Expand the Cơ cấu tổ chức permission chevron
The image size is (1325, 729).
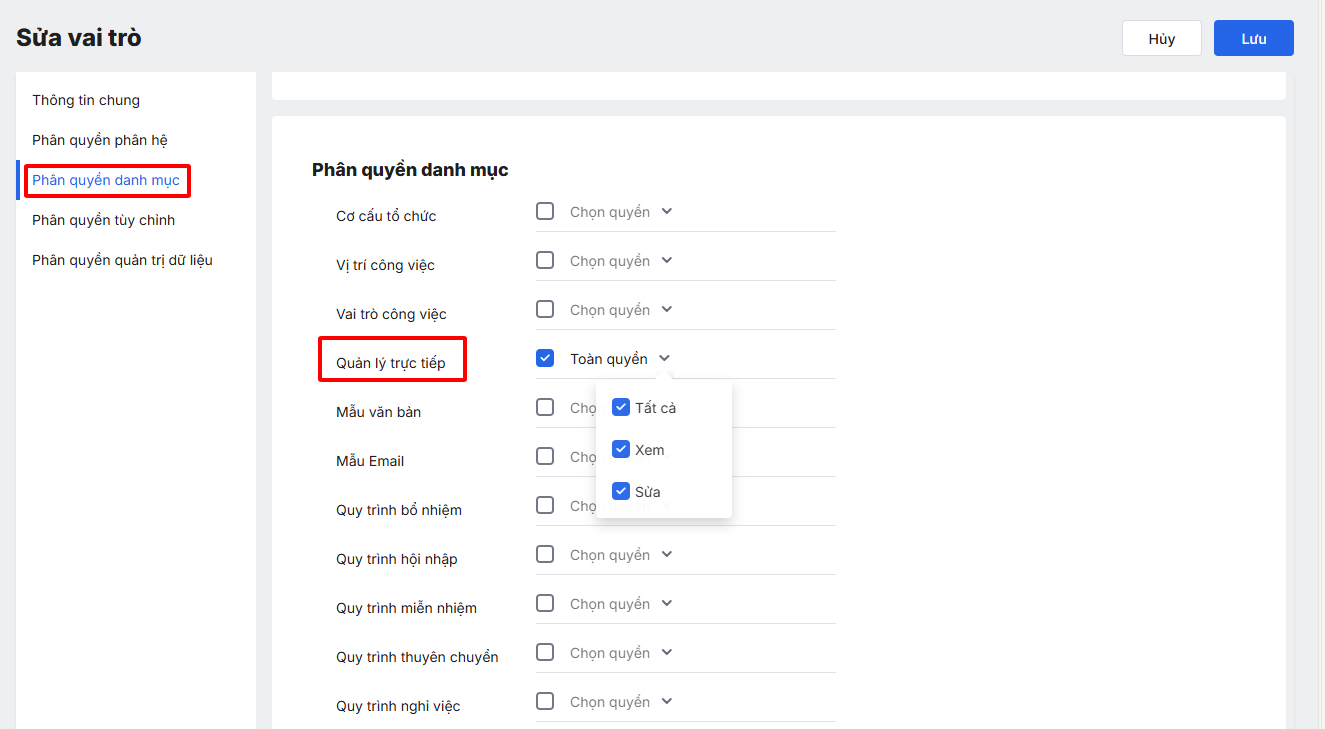click(667, 212)
